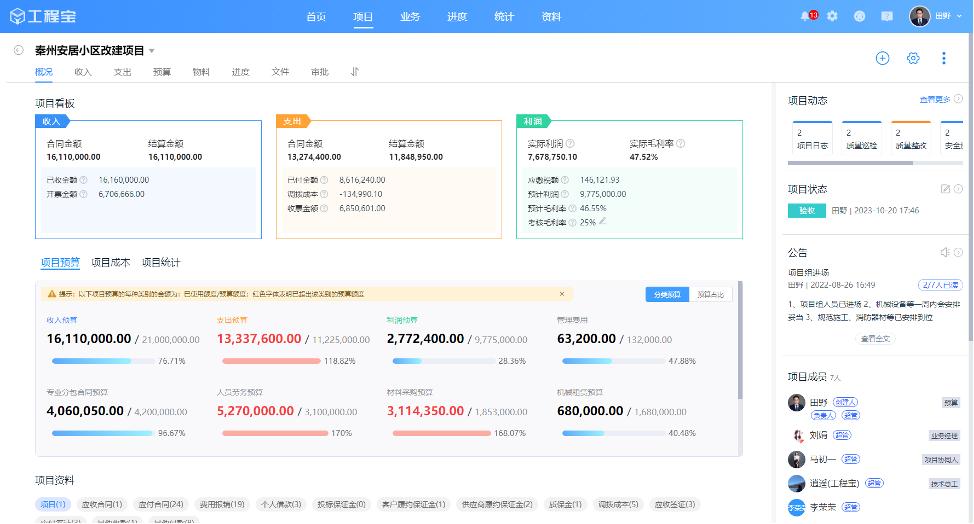
Task: Expand the 项目动态 circled arrow
Action: [958, 99]
